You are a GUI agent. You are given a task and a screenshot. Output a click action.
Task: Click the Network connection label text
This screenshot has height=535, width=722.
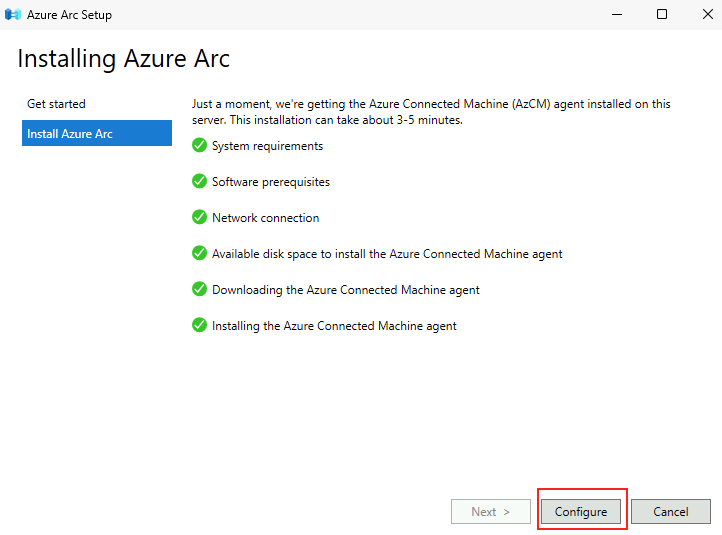pyautogui.click(x=265, y=218)
